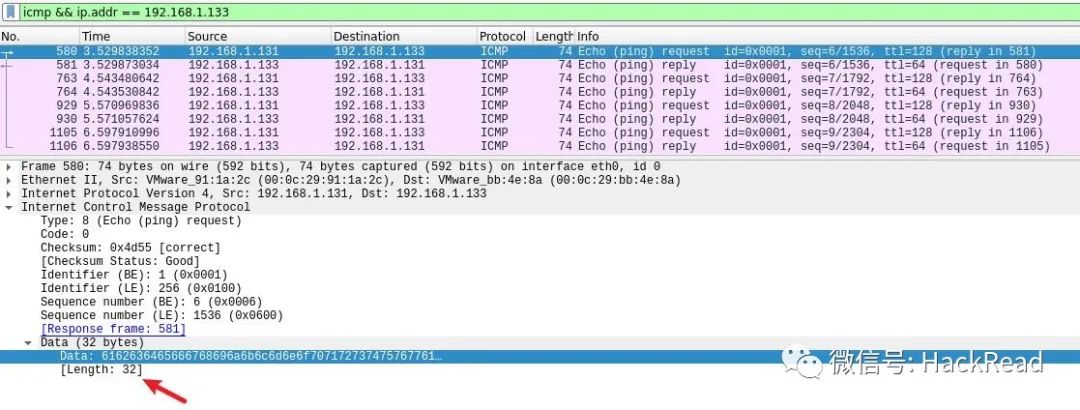Viewport: 1080px width, 410px height.
Task: Select the Identifier (LE): 256 (0x0100) field
Action: [x=141, y=288]
